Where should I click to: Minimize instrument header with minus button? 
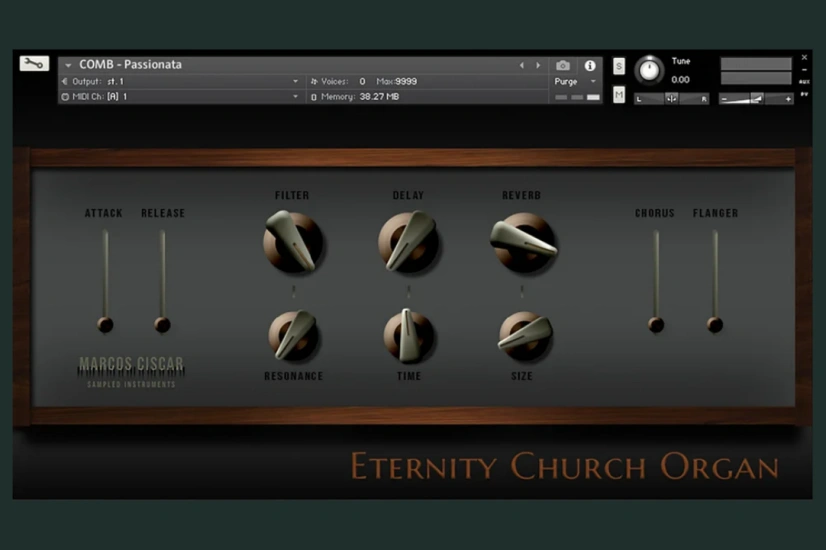pyautogui.click(x=804, y=70)
